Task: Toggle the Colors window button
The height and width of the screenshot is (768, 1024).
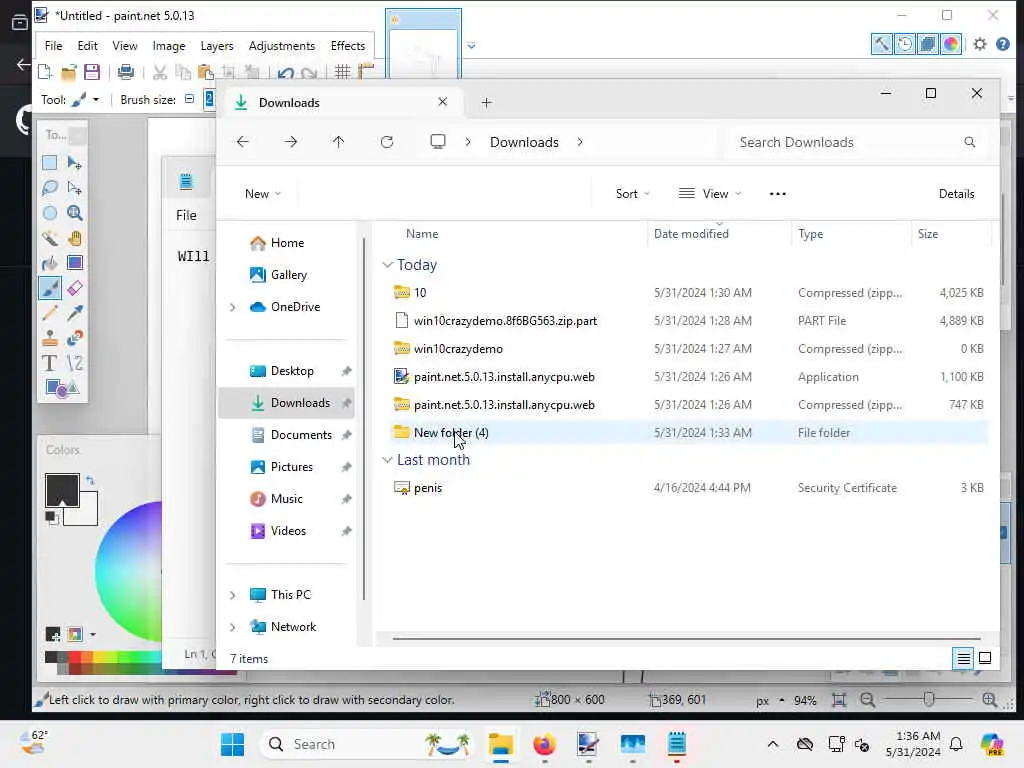Action: pos(951,44)
